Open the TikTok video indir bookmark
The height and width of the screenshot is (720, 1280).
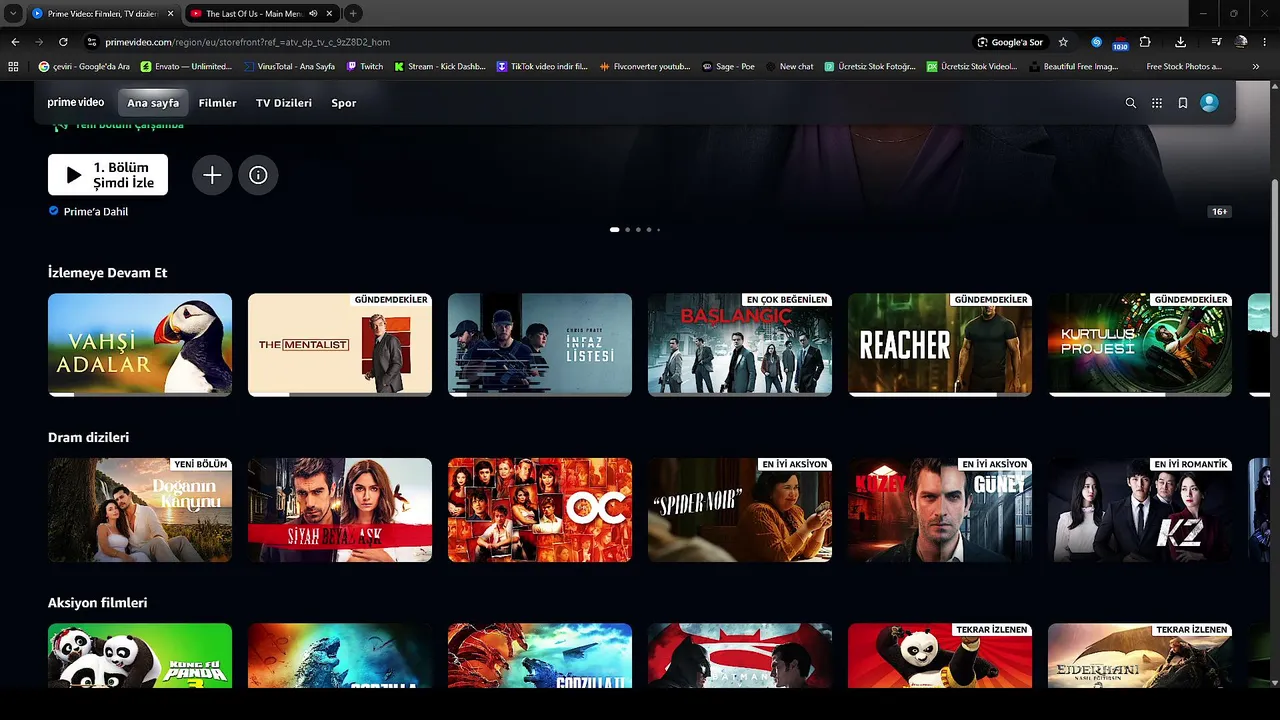542,66
